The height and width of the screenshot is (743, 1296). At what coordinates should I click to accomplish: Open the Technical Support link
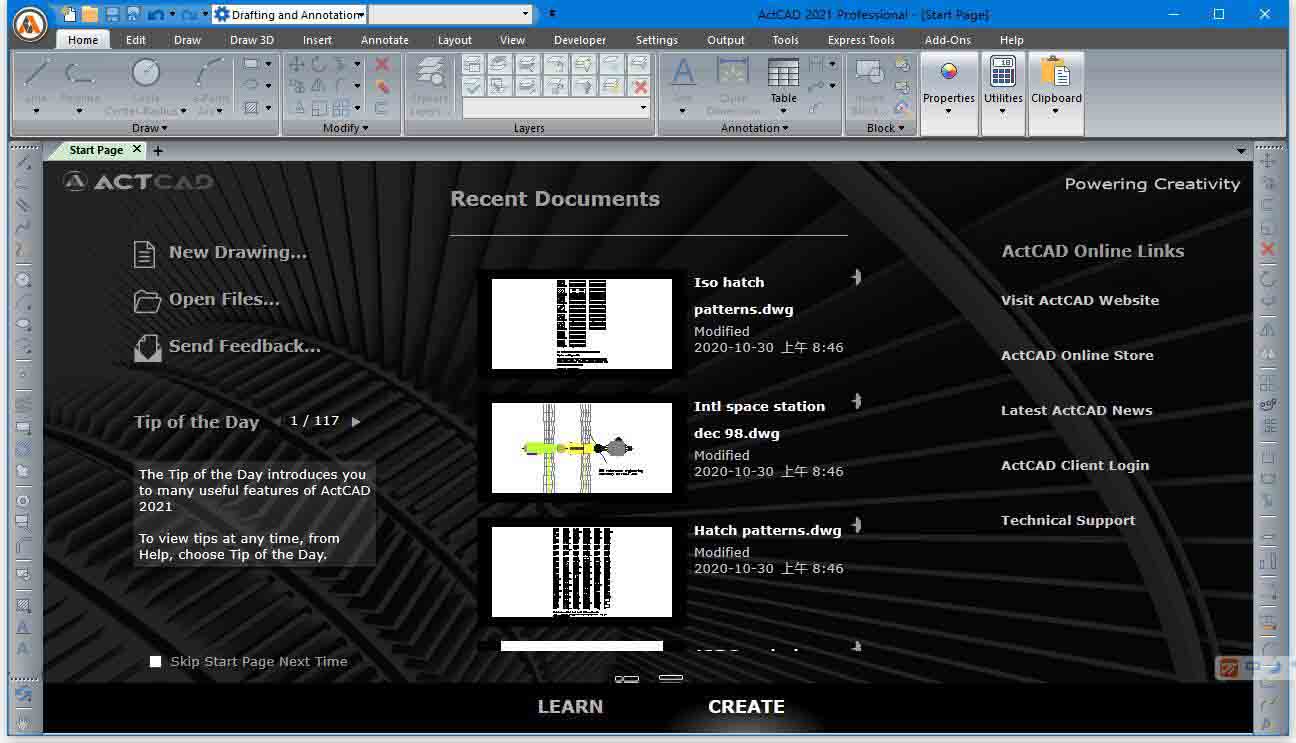1067,520
